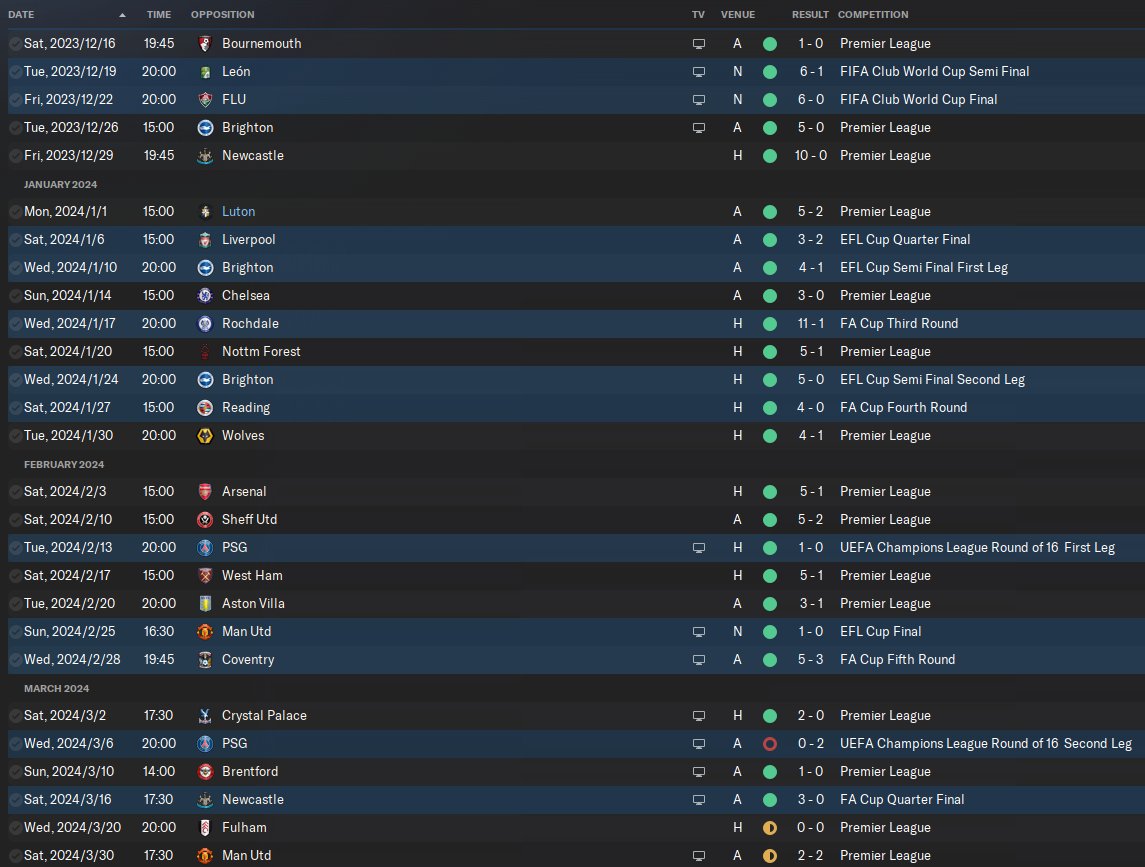Collapse the JANUARY 2024 month section header

(x=61, y=185)
